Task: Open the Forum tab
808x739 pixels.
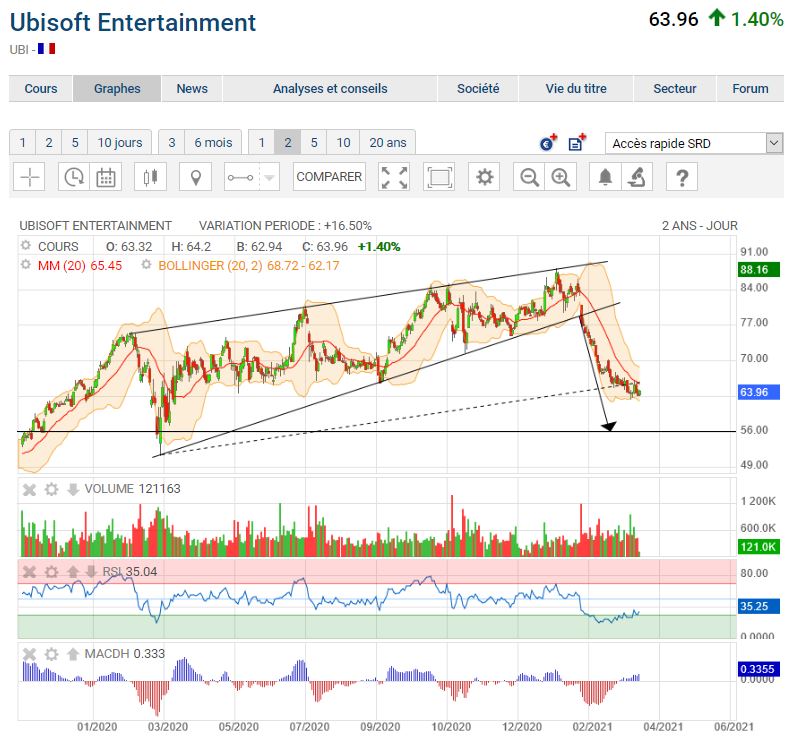Action: 750,89
